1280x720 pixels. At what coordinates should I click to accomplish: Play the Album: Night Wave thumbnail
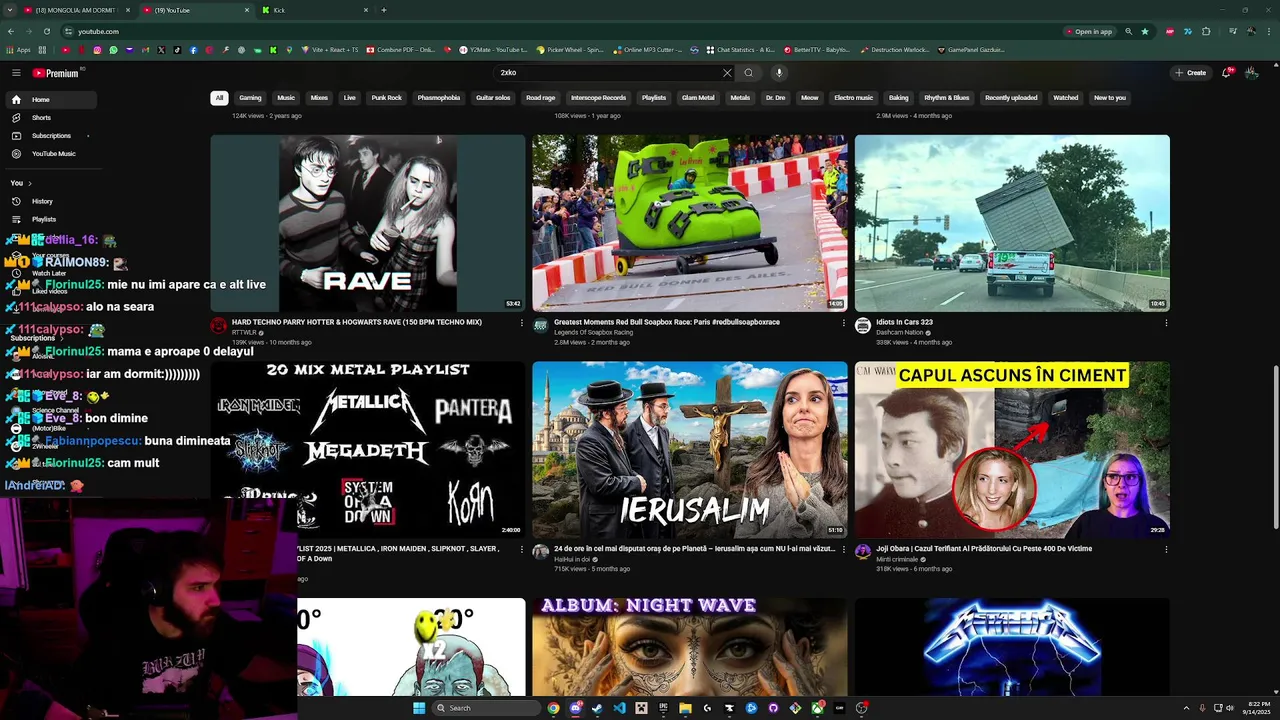(x=689, y=646)
